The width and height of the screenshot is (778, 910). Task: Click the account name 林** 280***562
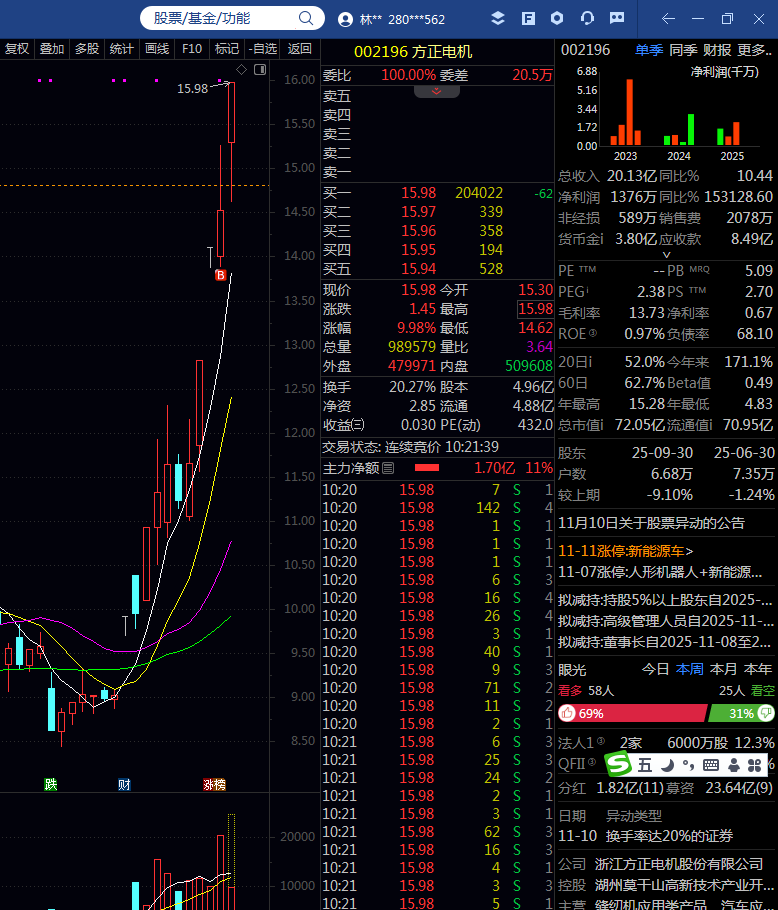402,19
